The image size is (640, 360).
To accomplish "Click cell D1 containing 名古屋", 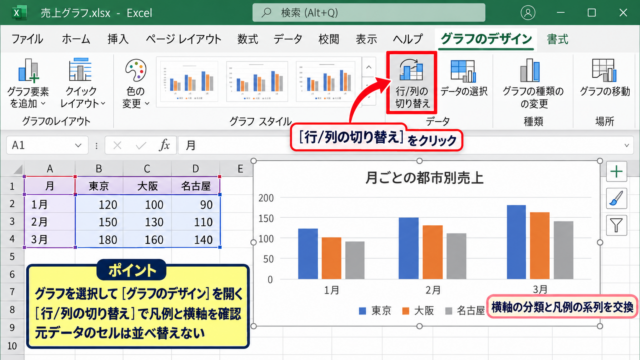I will (196, 186).
